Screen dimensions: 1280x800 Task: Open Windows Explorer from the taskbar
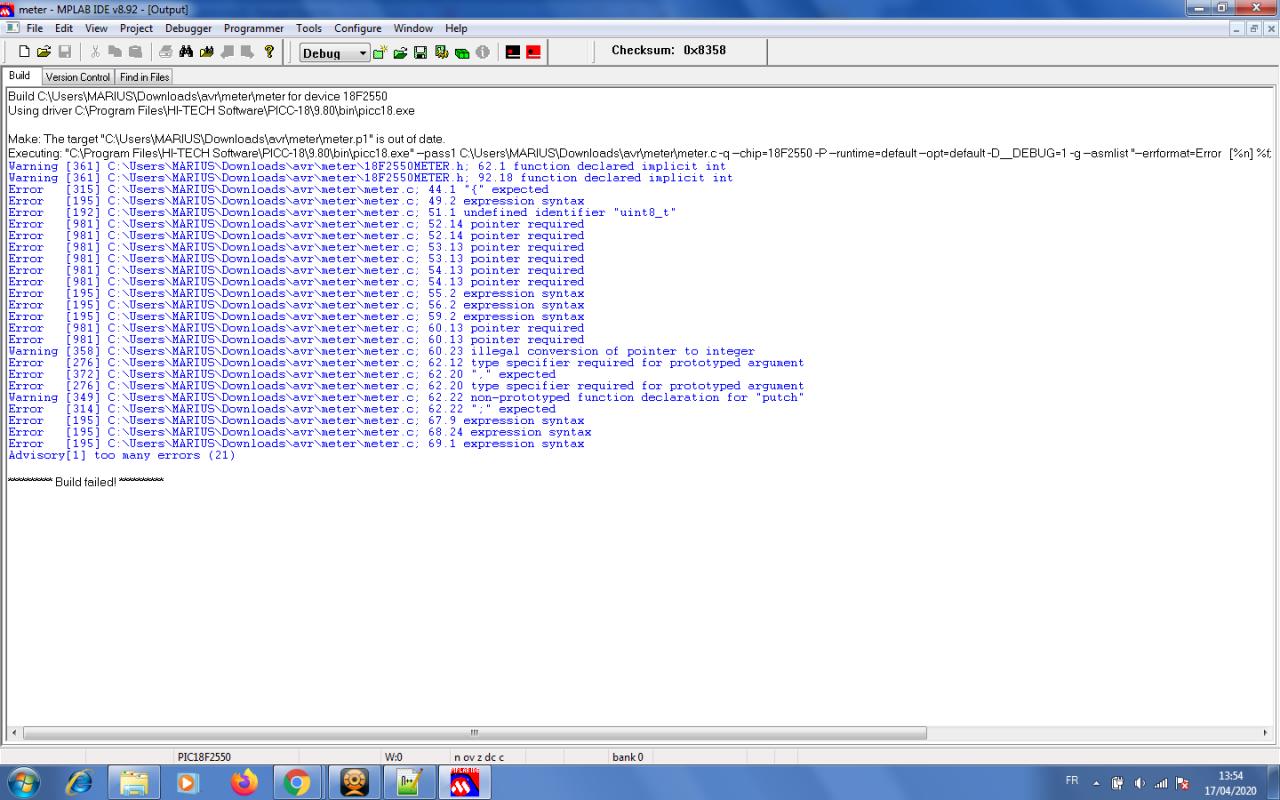click(133, 782)
